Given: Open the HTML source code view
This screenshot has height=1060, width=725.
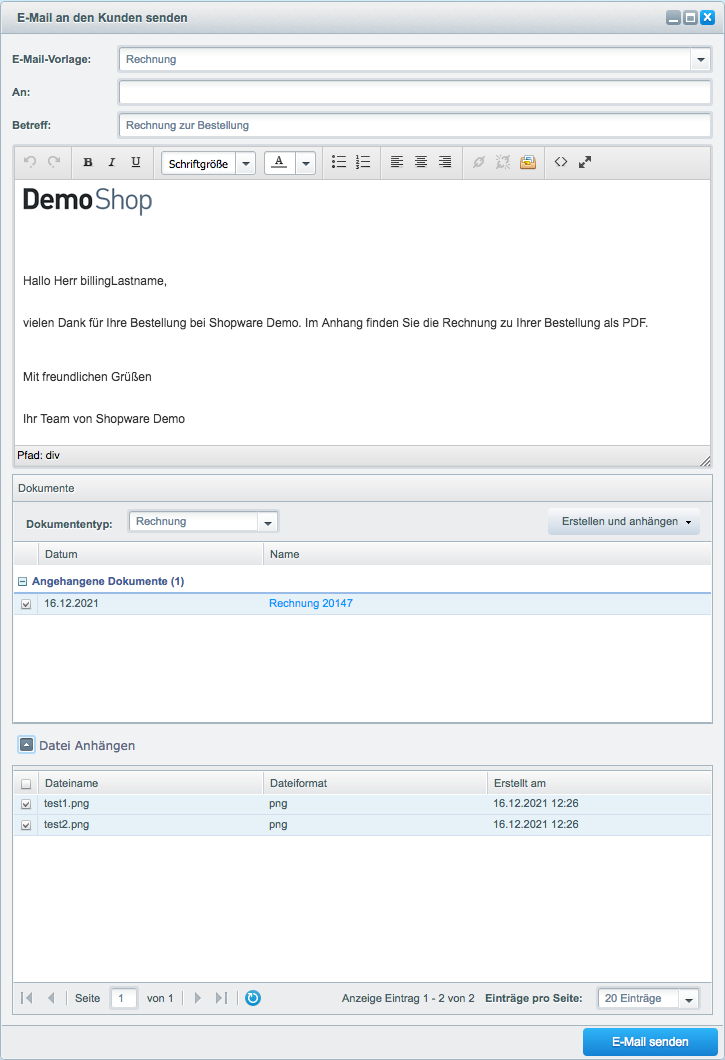Looking at the screenshot, I should pos(561,162).
